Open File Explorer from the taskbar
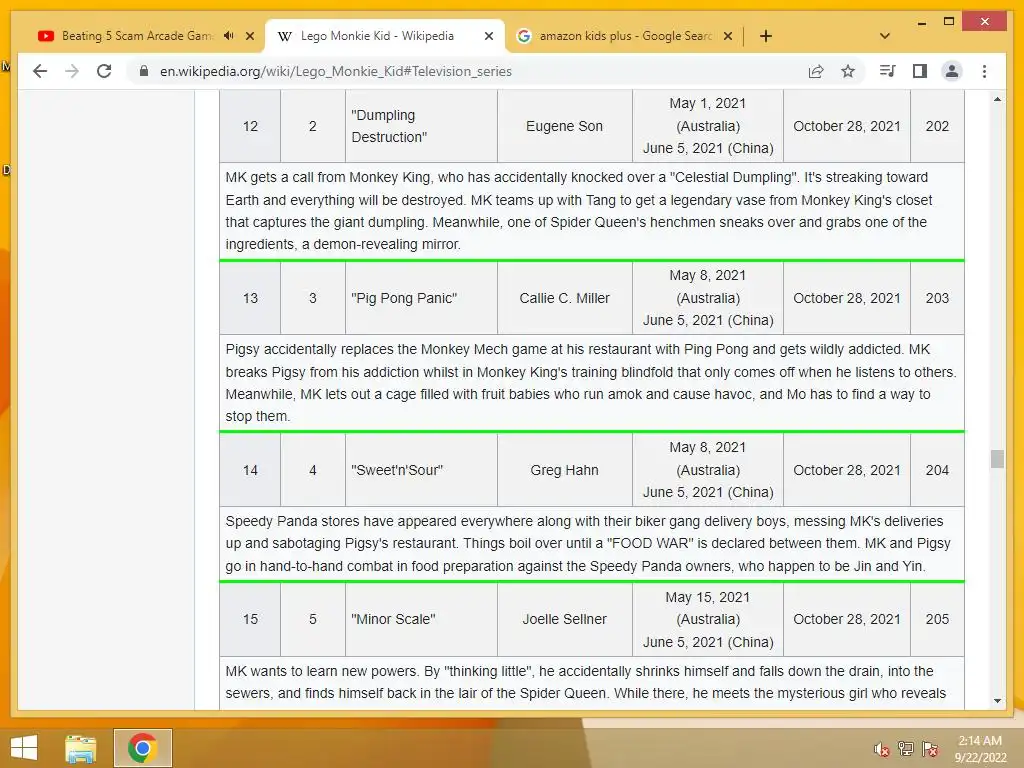The height and width of the screenshot is (768, 1024). pos(81,748)
